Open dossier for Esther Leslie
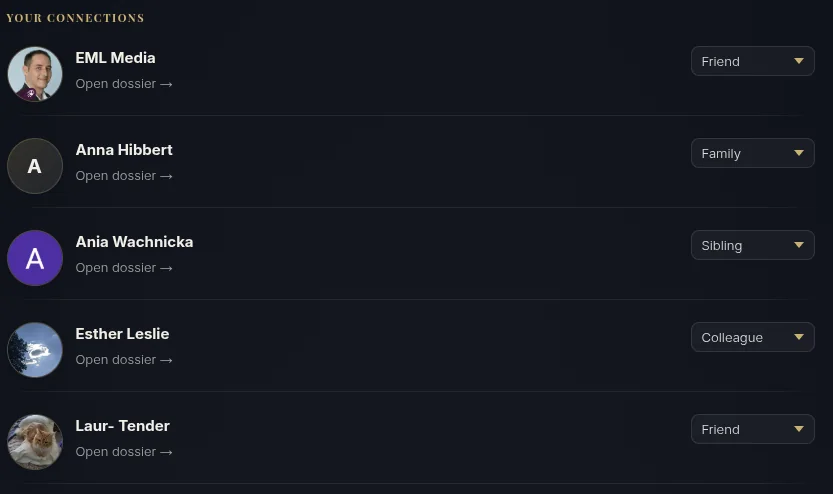Image resolution: width=833 pixels, height=494 pixels. (124, 360)
